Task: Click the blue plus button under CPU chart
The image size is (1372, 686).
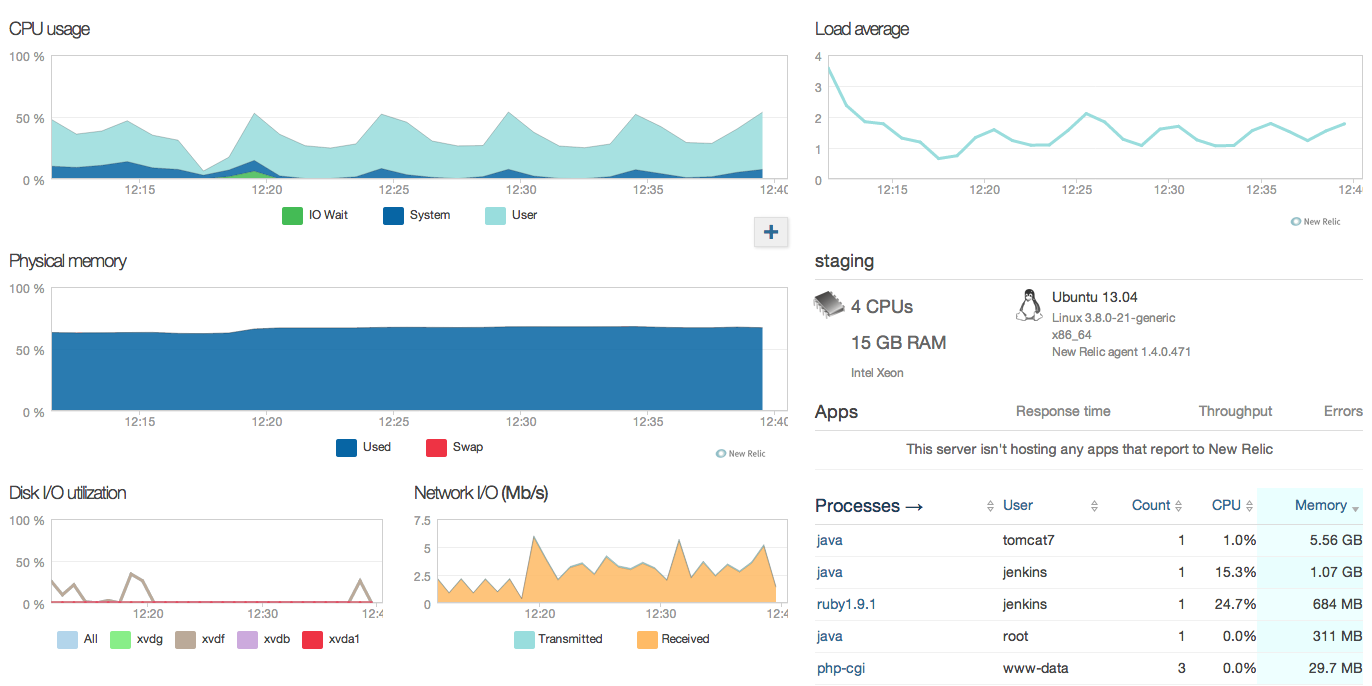Action: point(771,232)
